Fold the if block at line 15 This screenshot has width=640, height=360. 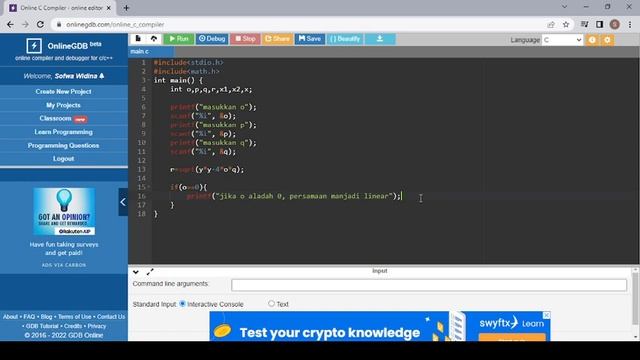(x=149, y=187)
